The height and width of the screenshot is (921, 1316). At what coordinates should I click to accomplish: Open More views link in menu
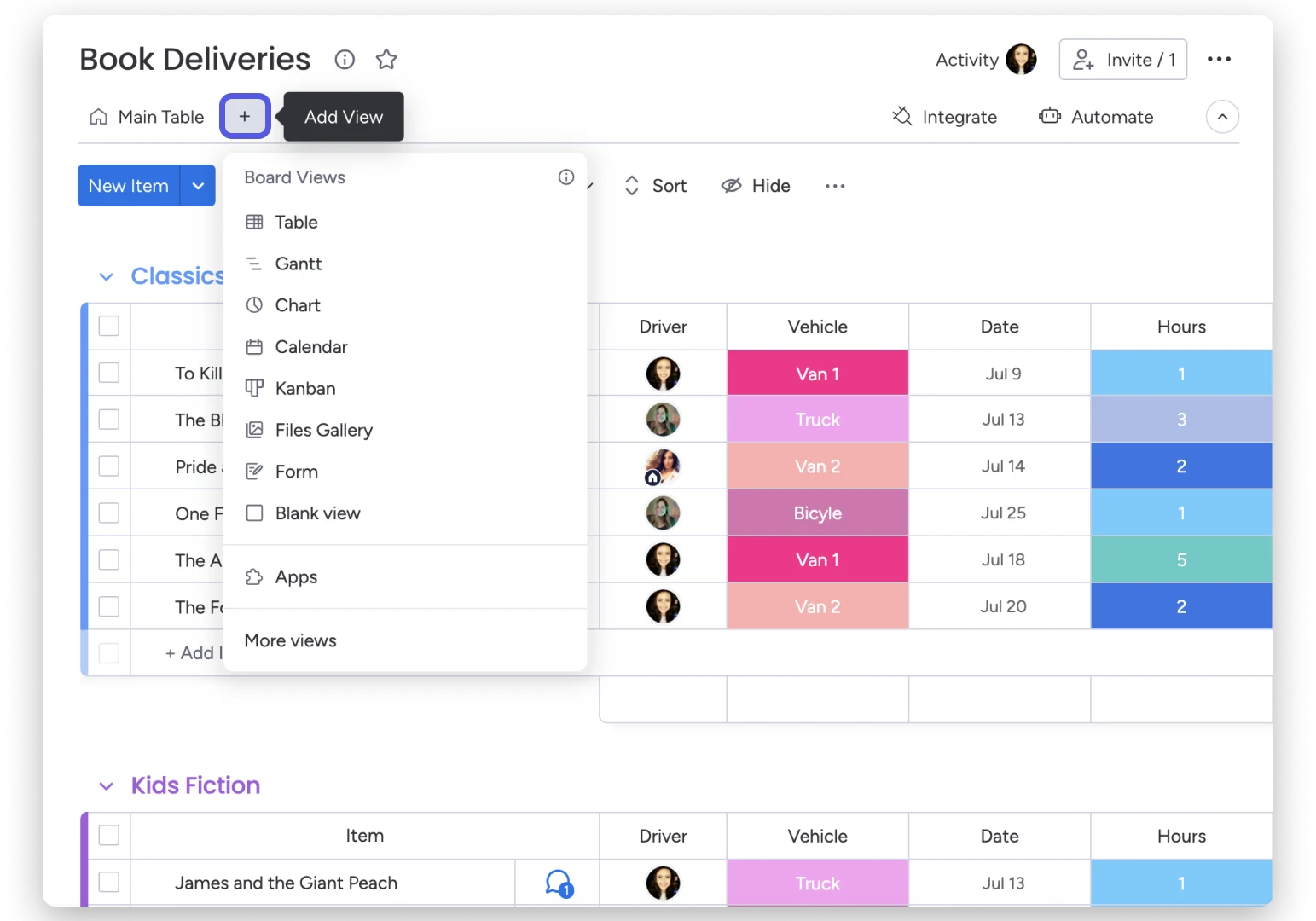click(x=290, y=640)
